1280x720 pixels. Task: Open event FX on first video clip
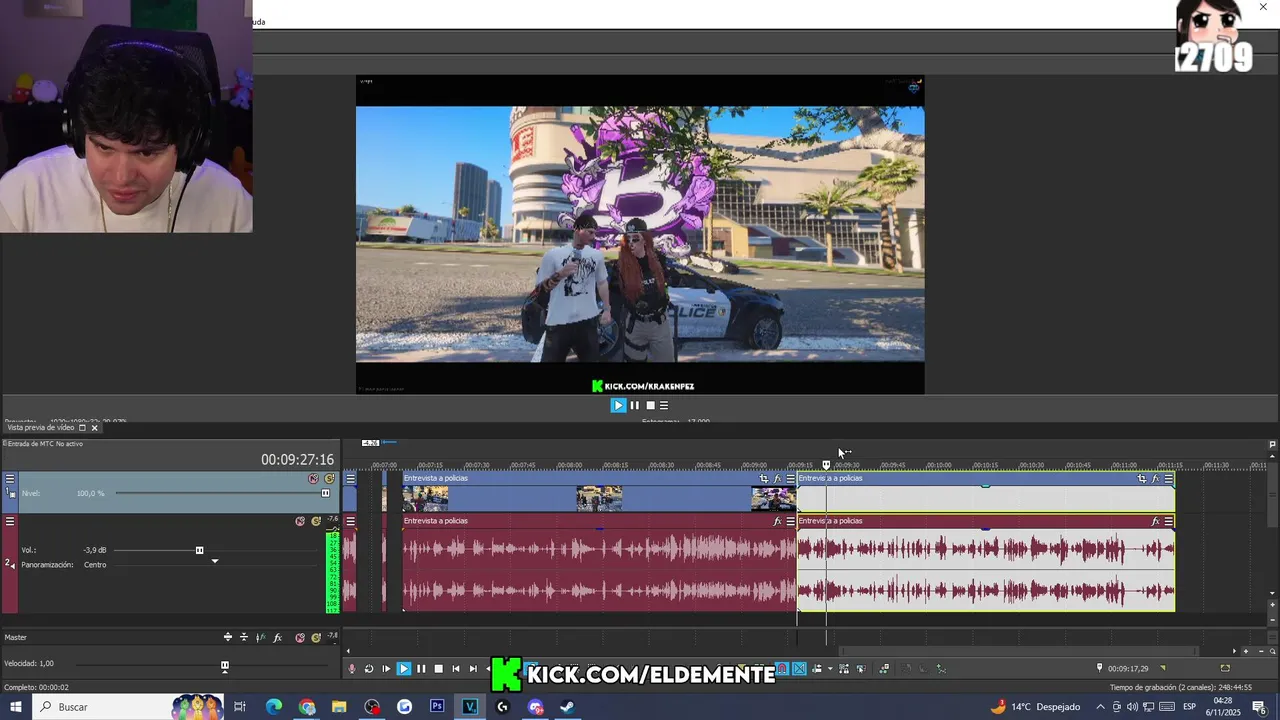point(777,479)
